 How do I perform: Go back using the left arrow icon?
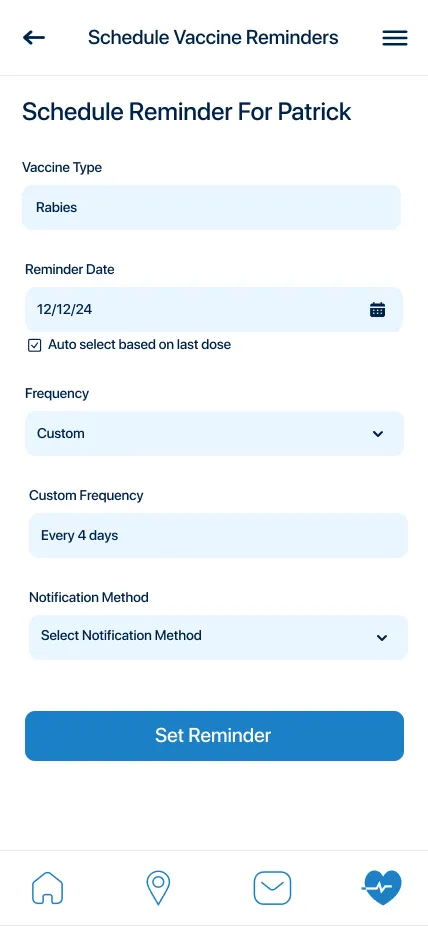click(x=34, y=38)
